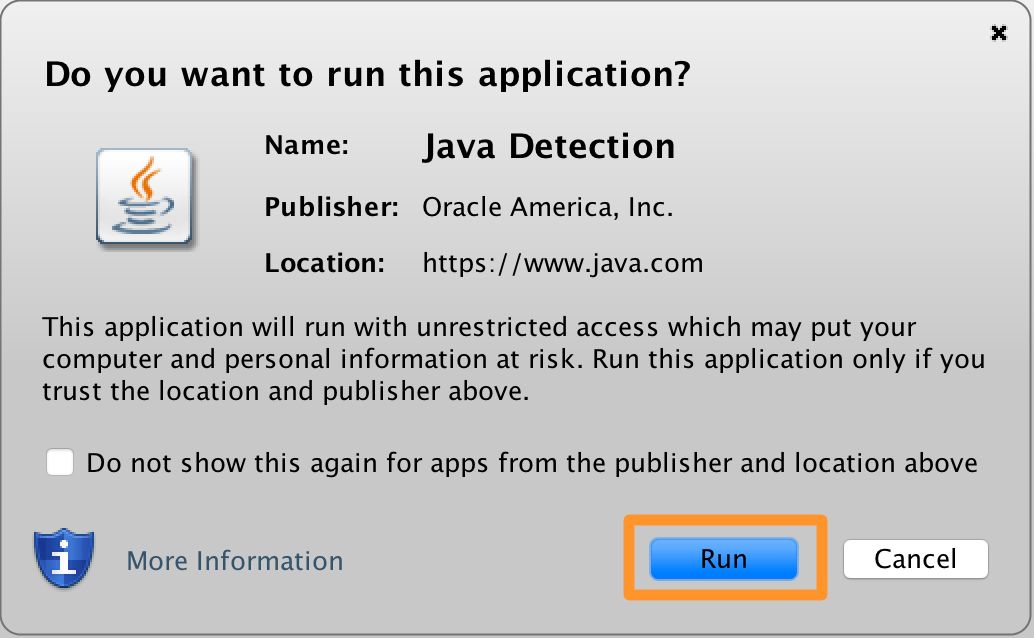The width and height of the screenshot is (1034, 638).
Task: Click the X to close the dialog
Action: pos(999,32)
